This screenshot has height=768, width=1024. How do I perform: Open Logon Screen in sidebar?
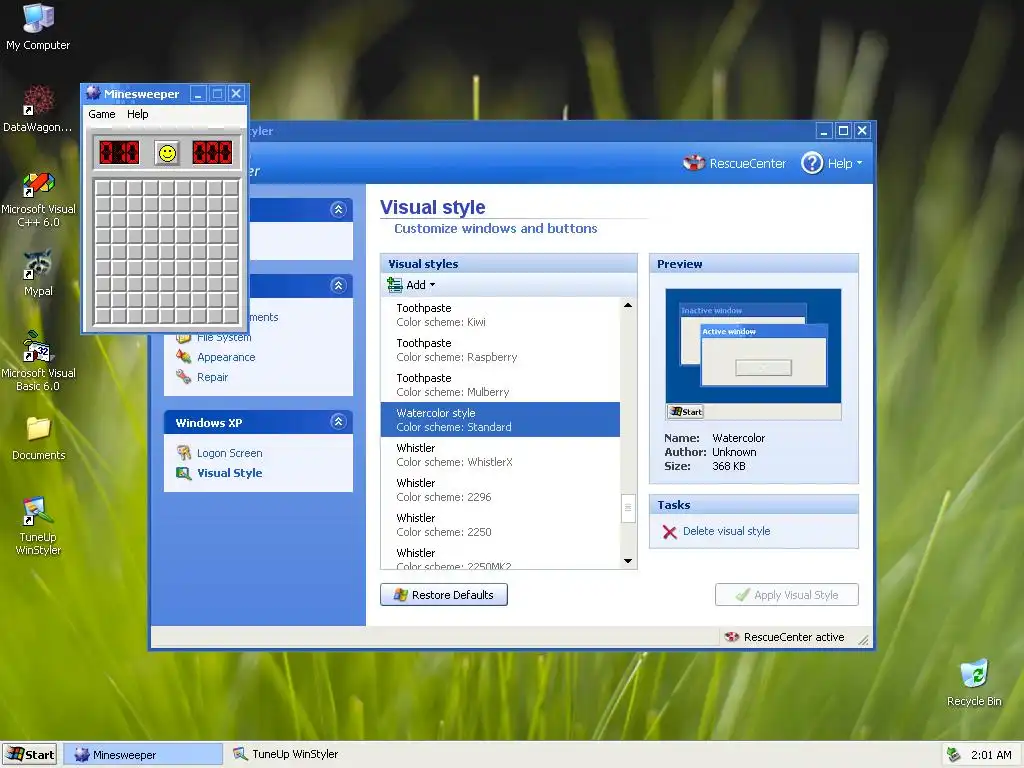(x=229, y=453)
